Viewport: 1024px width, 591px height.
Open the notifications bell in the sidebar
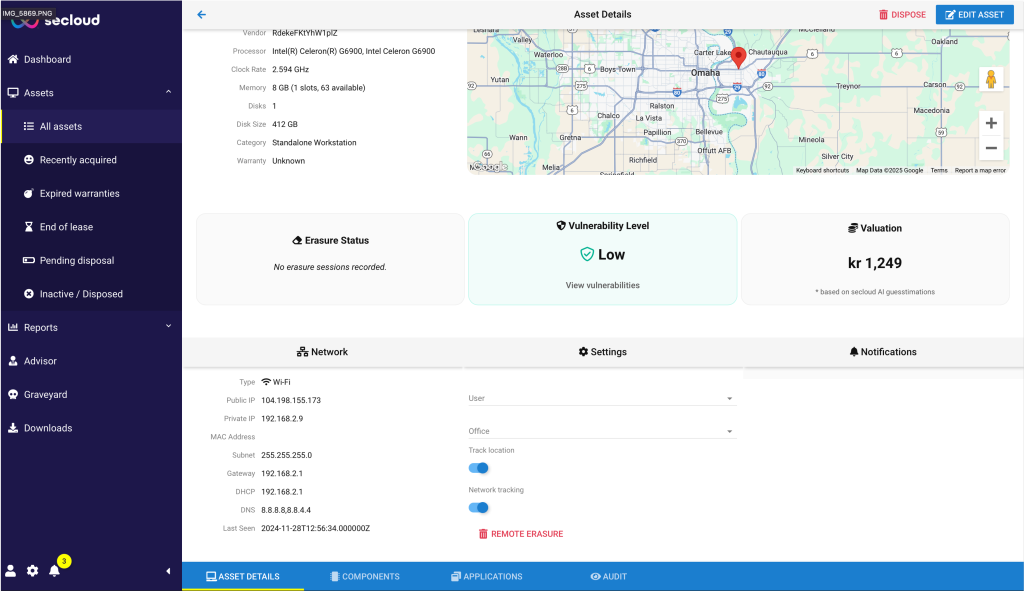pos(55,571)
